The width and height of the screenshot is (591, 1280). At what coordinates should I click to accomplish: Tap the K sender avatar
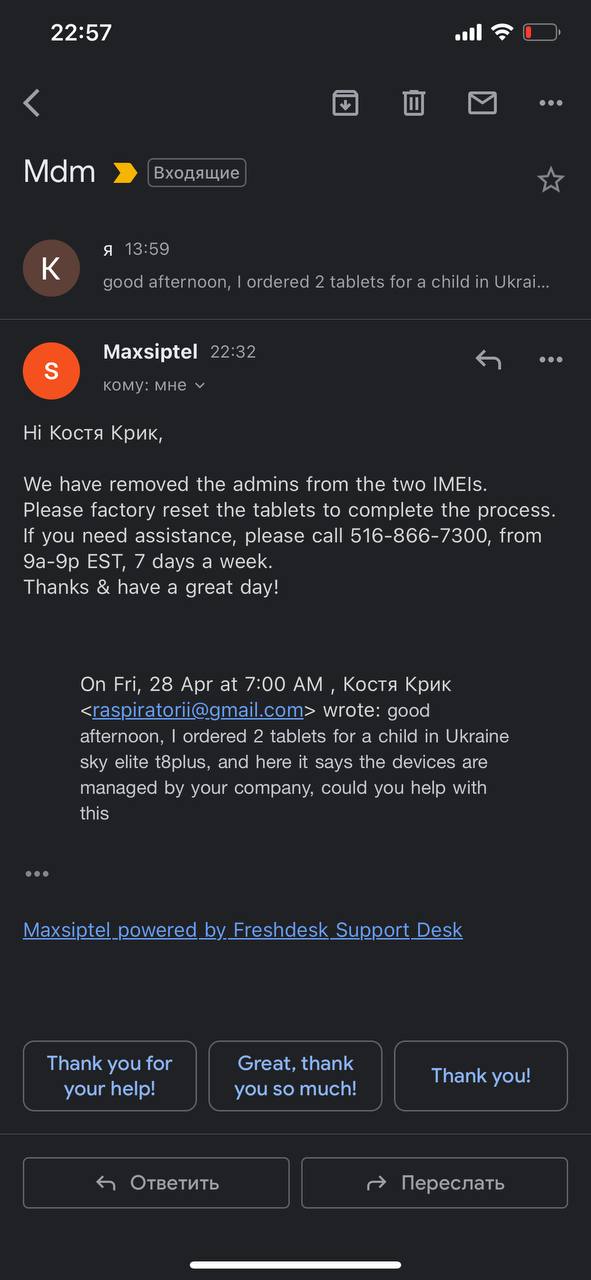pyautogui.click(x=51, y=268)
